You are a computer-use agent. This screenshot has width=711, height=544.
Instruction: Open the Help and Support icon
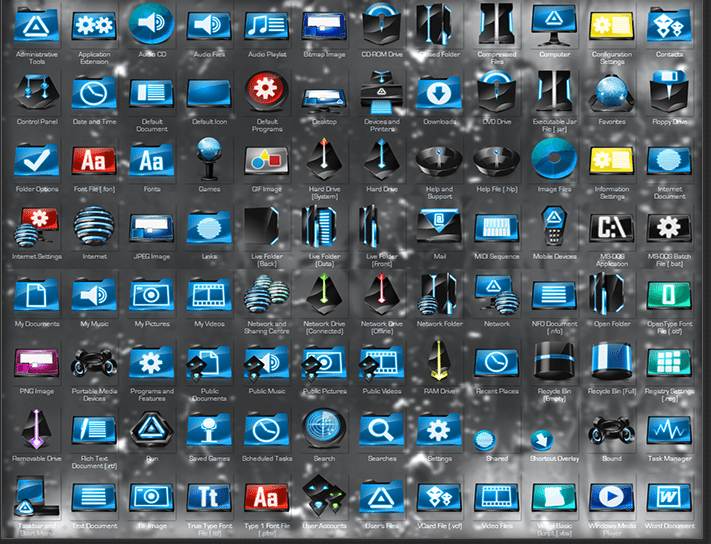coord(439,161)
